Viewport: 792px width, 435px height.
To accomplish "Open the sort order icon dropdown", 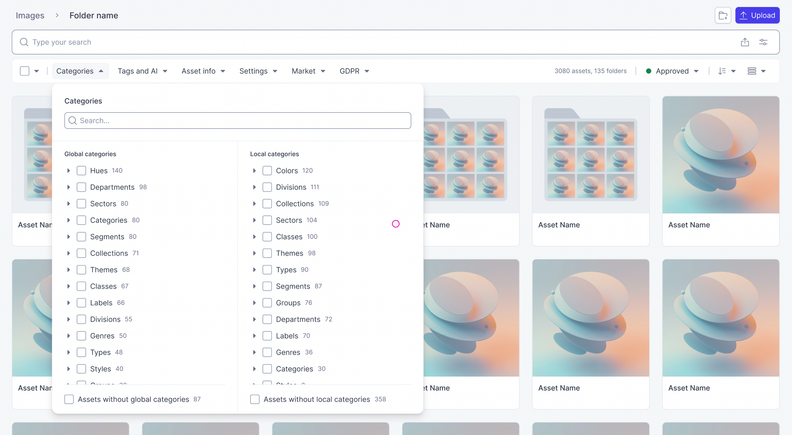I will click(726, 71).
